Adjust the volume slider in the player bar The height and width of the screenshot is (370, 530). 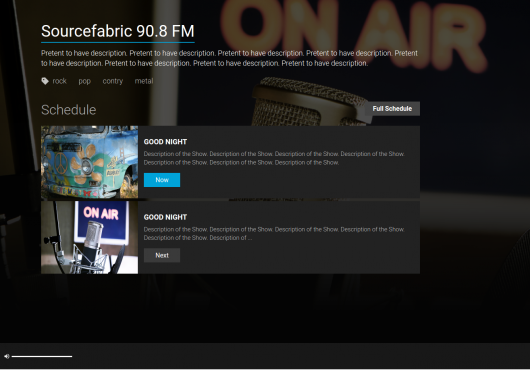click(x=42, y=356)
